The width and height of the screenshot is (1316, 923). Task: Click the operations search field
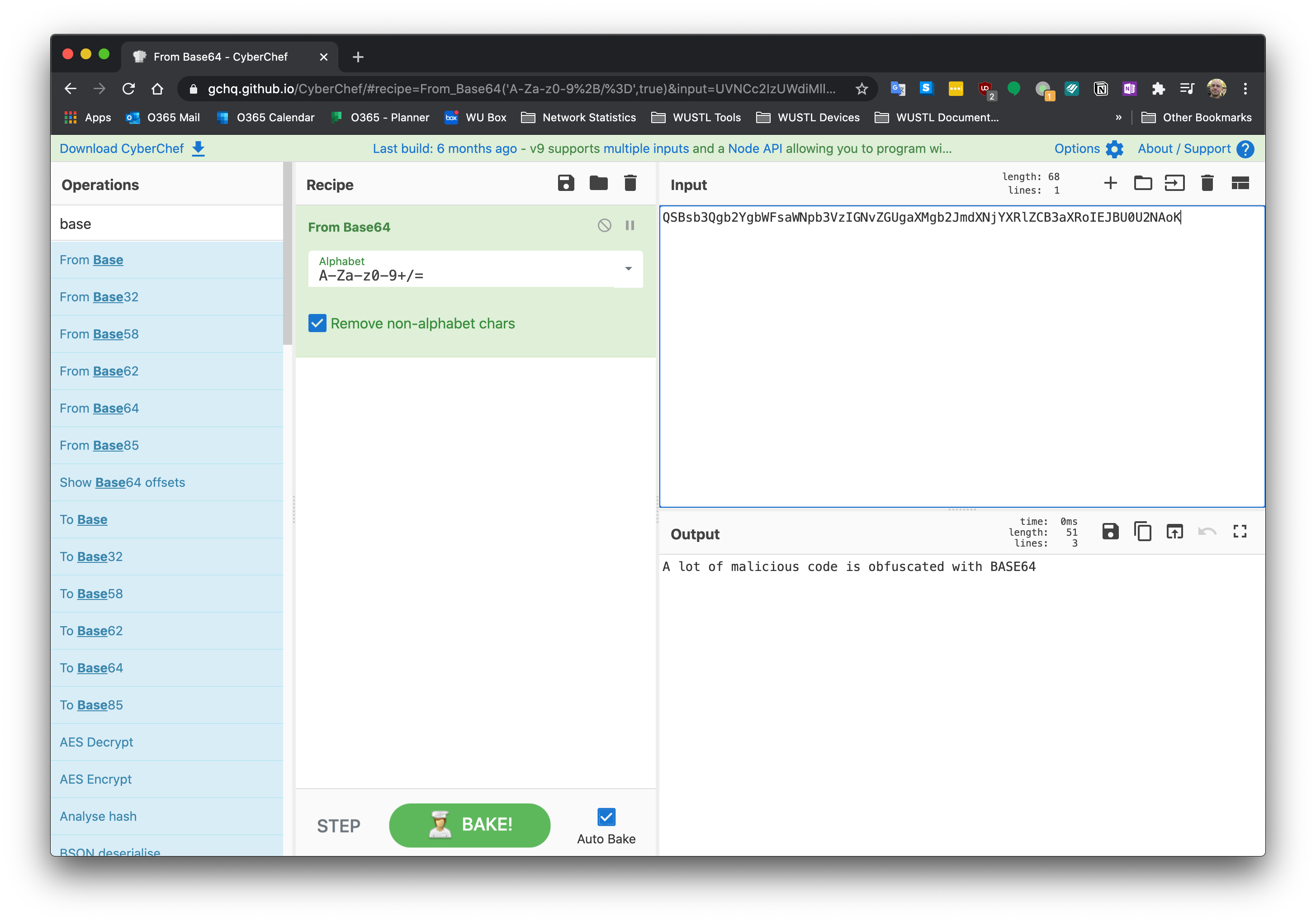[167, 224]
